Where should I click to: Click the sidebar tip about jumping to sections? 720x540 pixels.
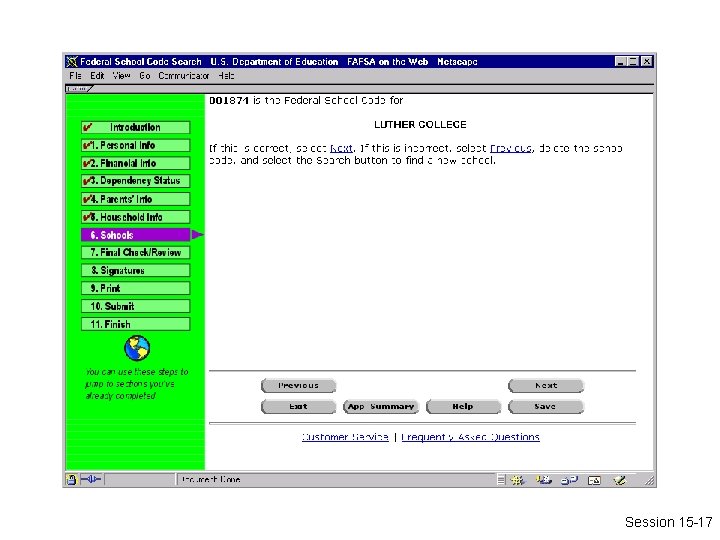[x=136, y=384]
